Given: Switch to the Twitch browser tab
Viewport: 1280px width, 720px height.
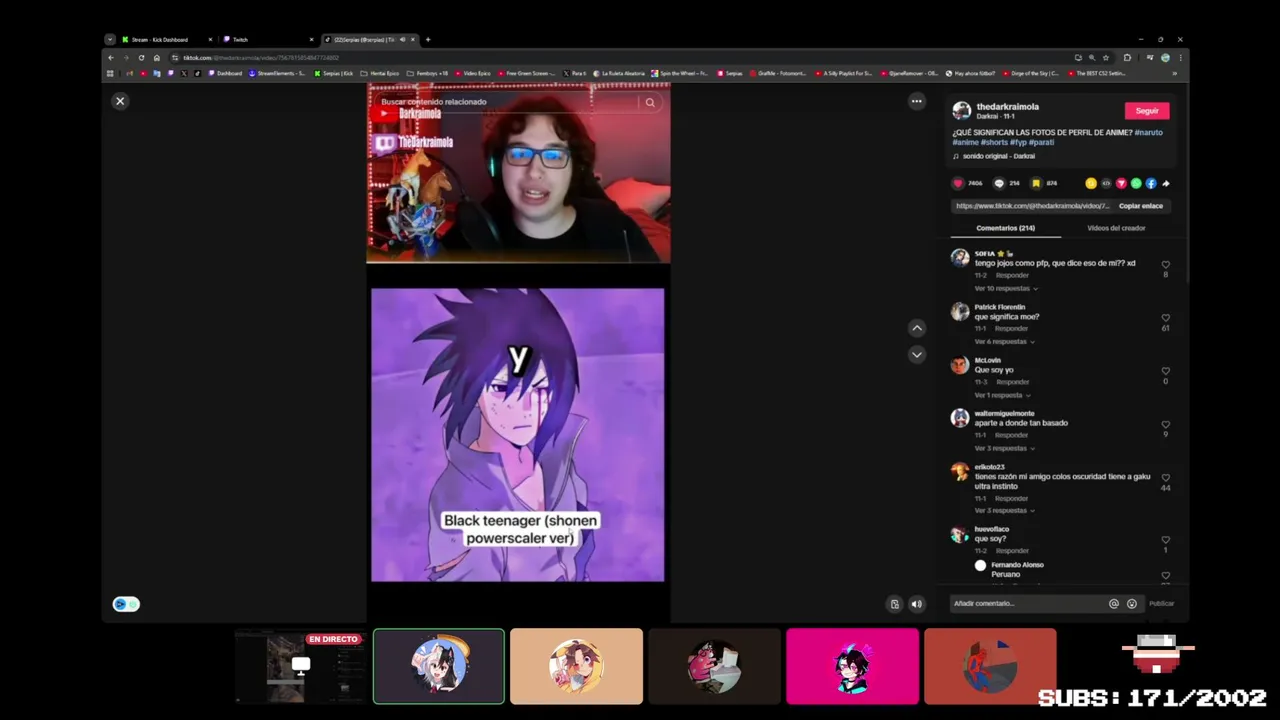Looking at the screenshot, I should tap(268, 39).
